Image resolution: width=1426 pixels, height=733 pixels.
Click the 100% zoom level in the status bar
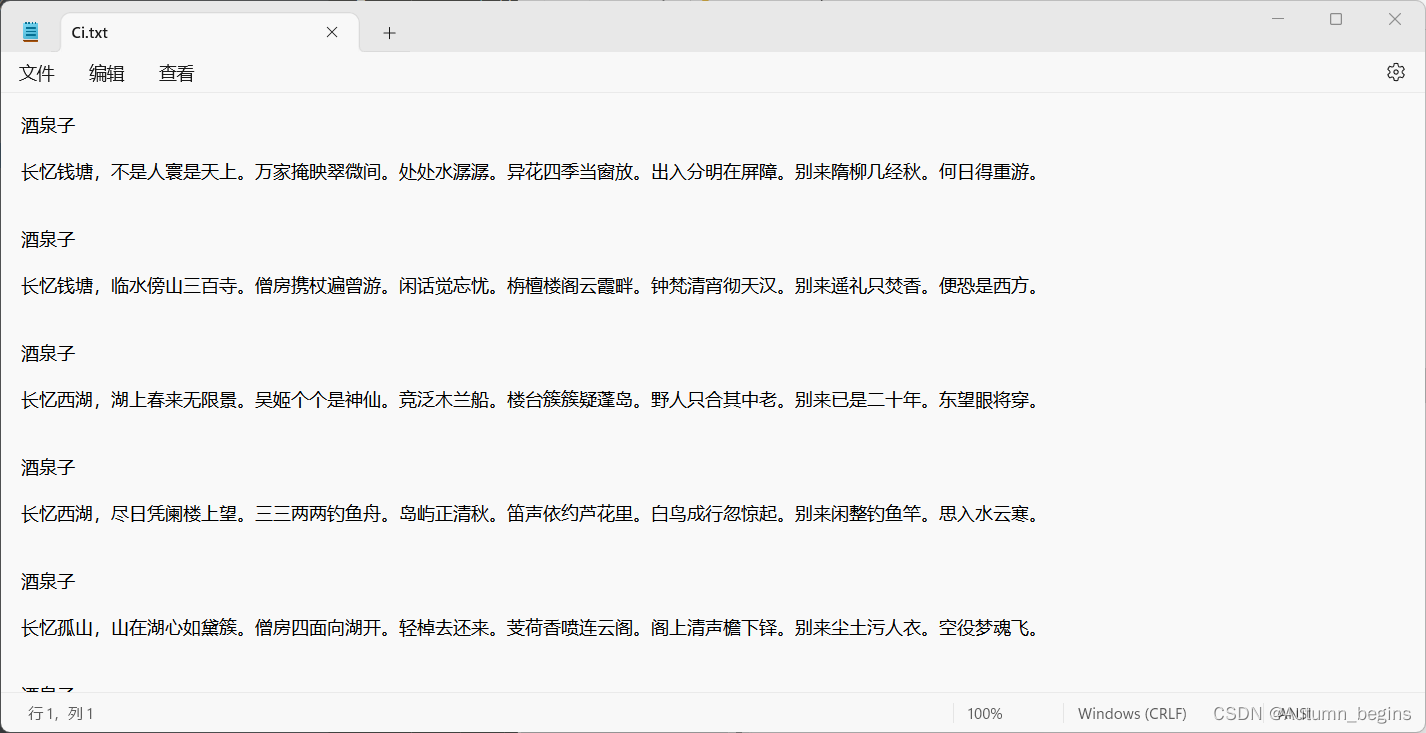(x=985, y=714)
